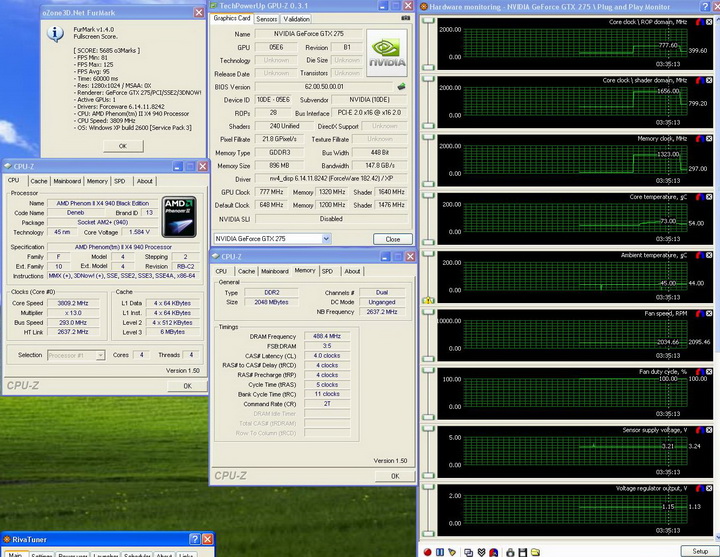Click the BIOS Version field in GPU-Z
720x557 pixels.
pyautogui.click(x=324, y=86)
